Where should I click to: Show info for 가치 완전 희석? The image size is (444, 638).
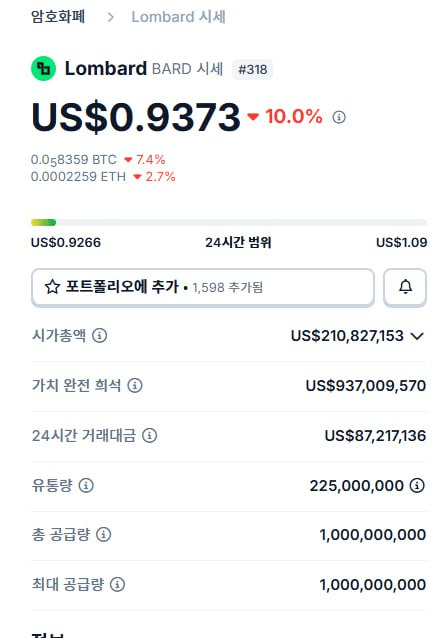135,385
